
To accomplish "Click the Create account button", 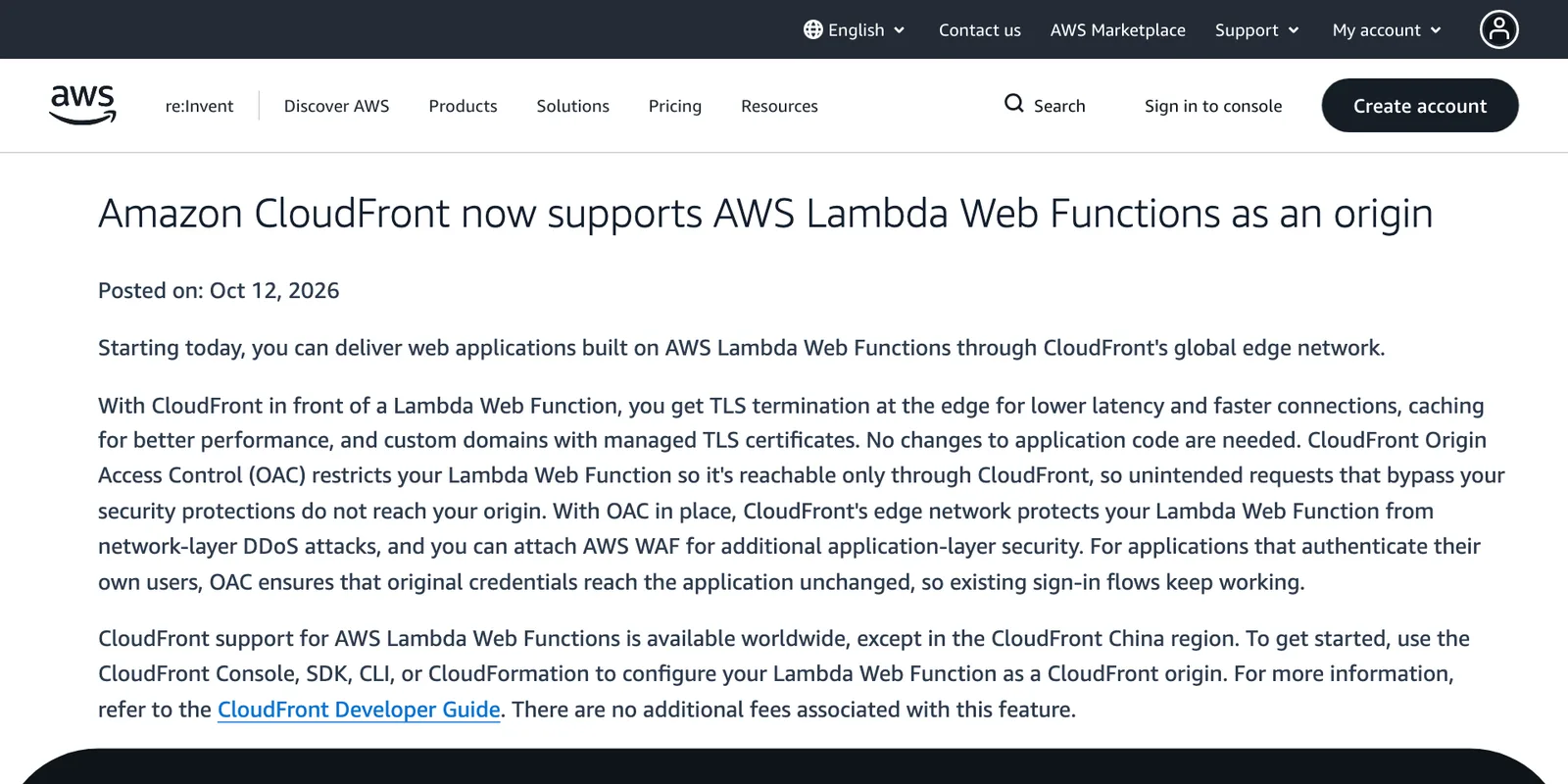I will click(1420, 106).
